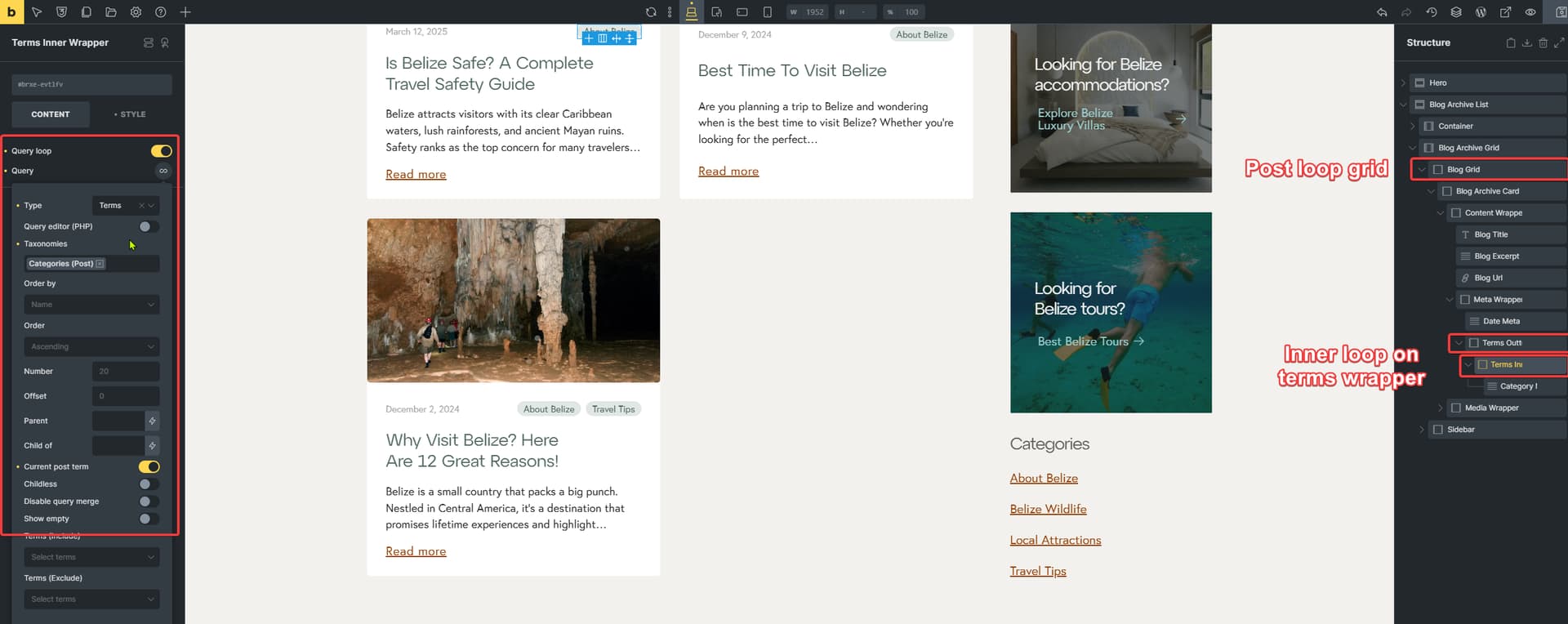Viewport: 1568px width, 624px height.
Task: Open the Bricks settings gear in toolbar
Action: click(x=136, y=12)
